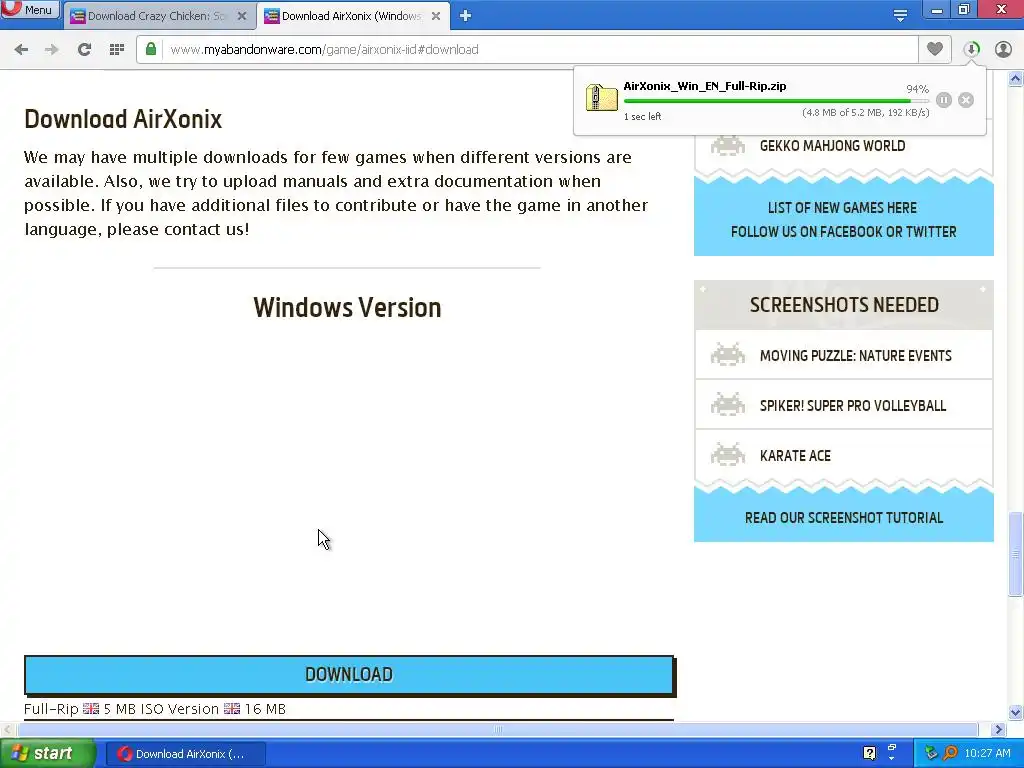Image resolution: width=1024 pixels, height=768 pixels.
Task: Open the Speed Dial grid icon
Action: (117, 50)
